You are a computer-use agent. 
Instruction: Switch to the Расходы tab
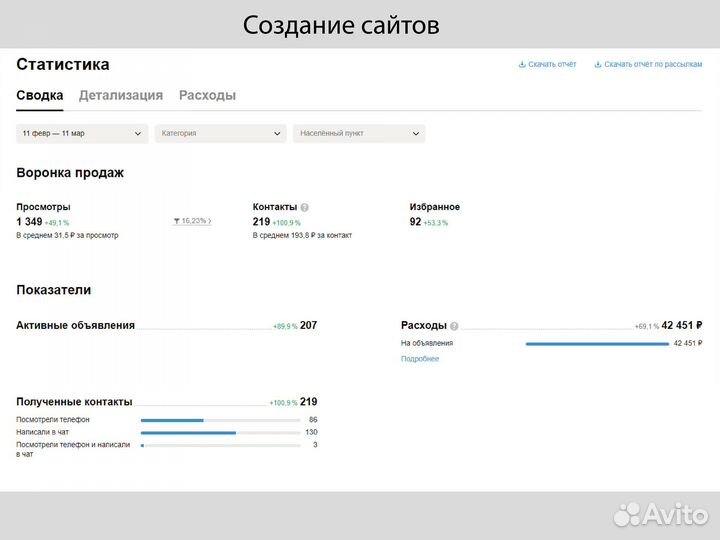208,96
